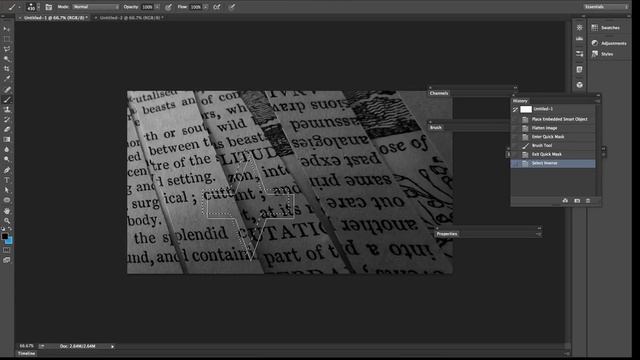Open the Swatches panel button
The height and width of the screenshot is (360, 640).
click(x=606, y=28)
